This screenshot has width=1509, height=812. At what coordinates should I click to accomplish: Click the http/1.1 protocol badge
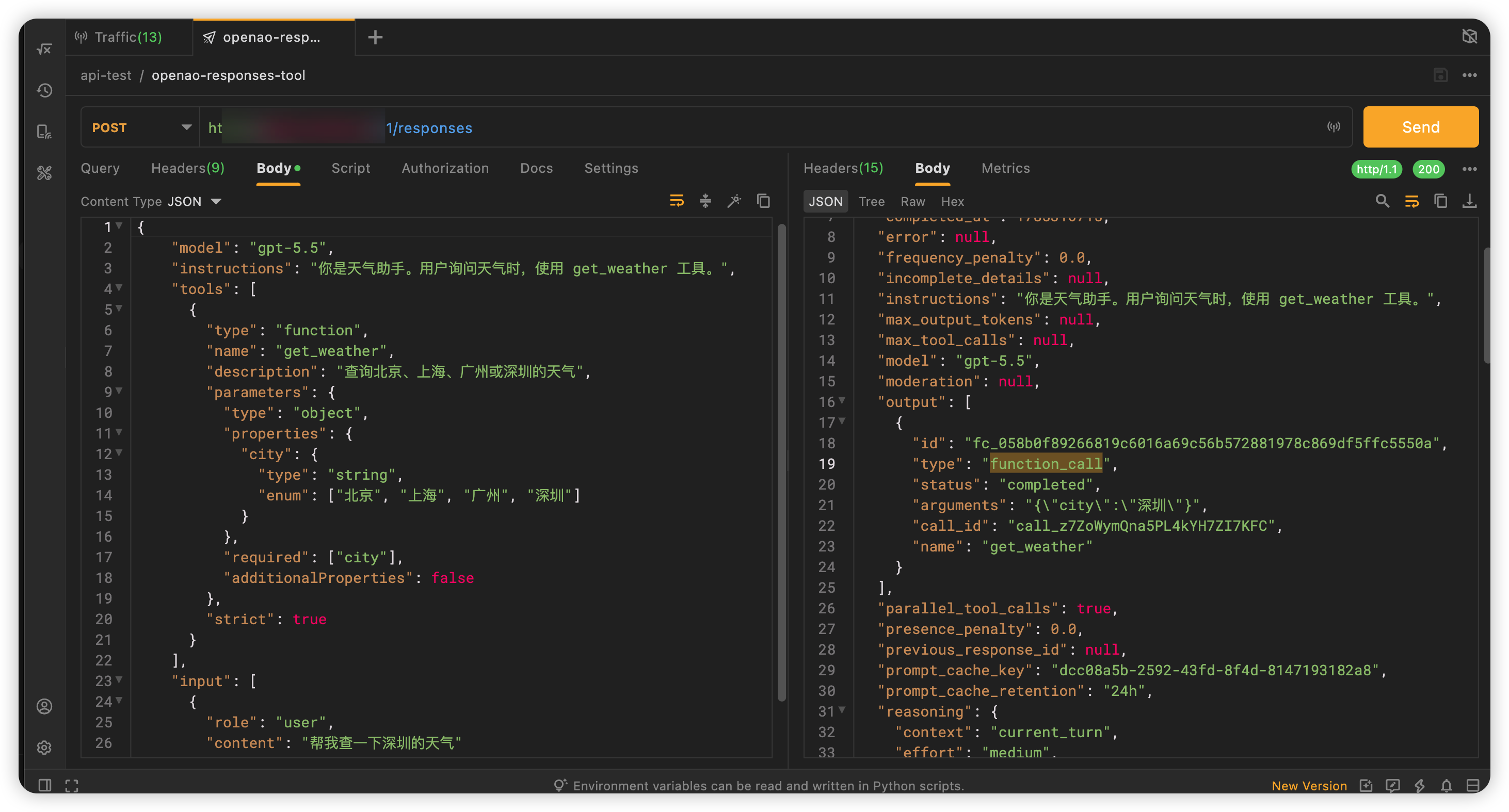coord(1376,169)
